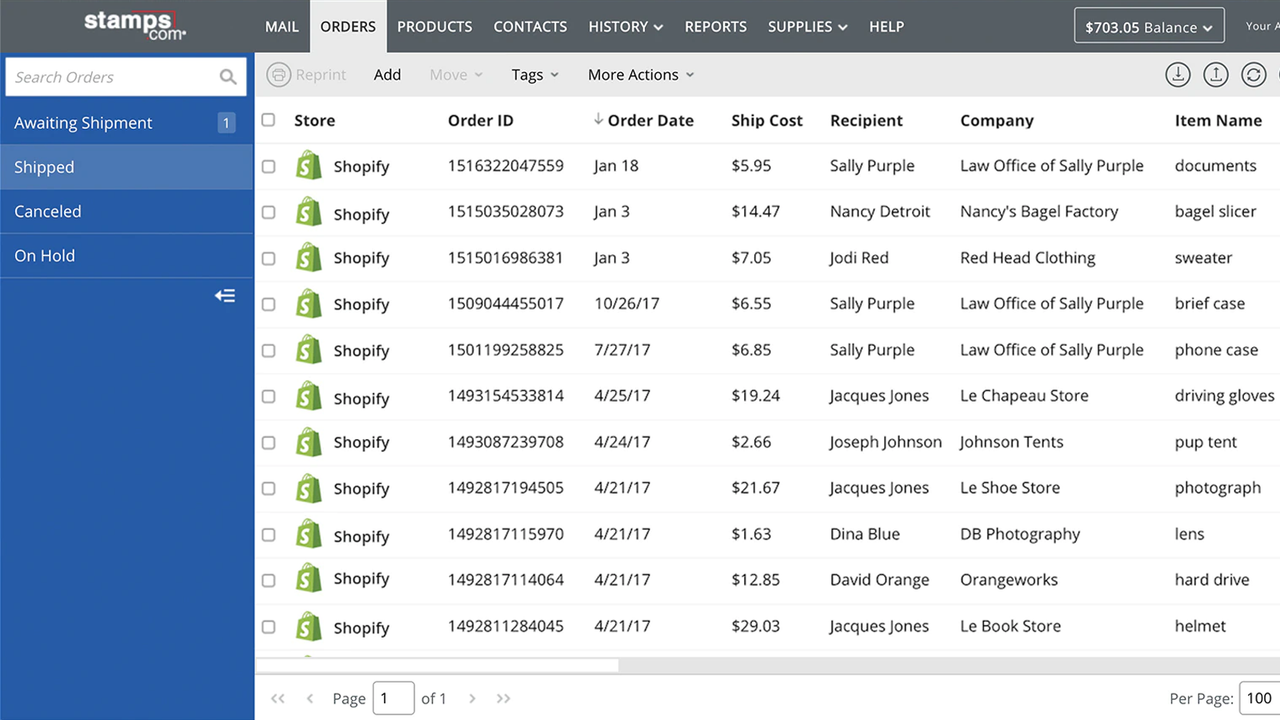Switch to the MAIL tab

tap(282, 27)
